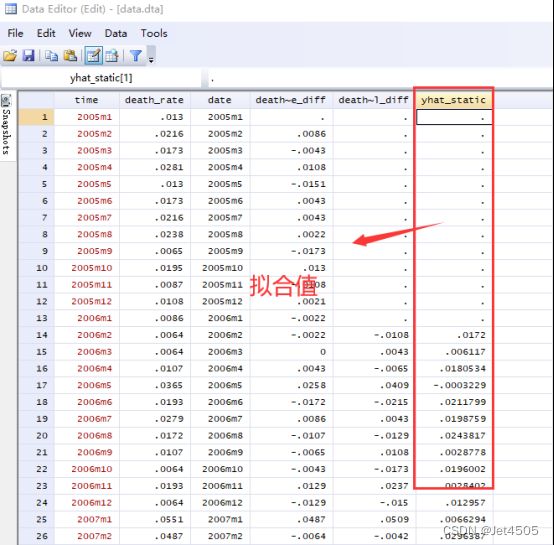Viewport: 554px width, 545px height.
Task: Click death_rate cell .0551
Action: coord(155,520)
